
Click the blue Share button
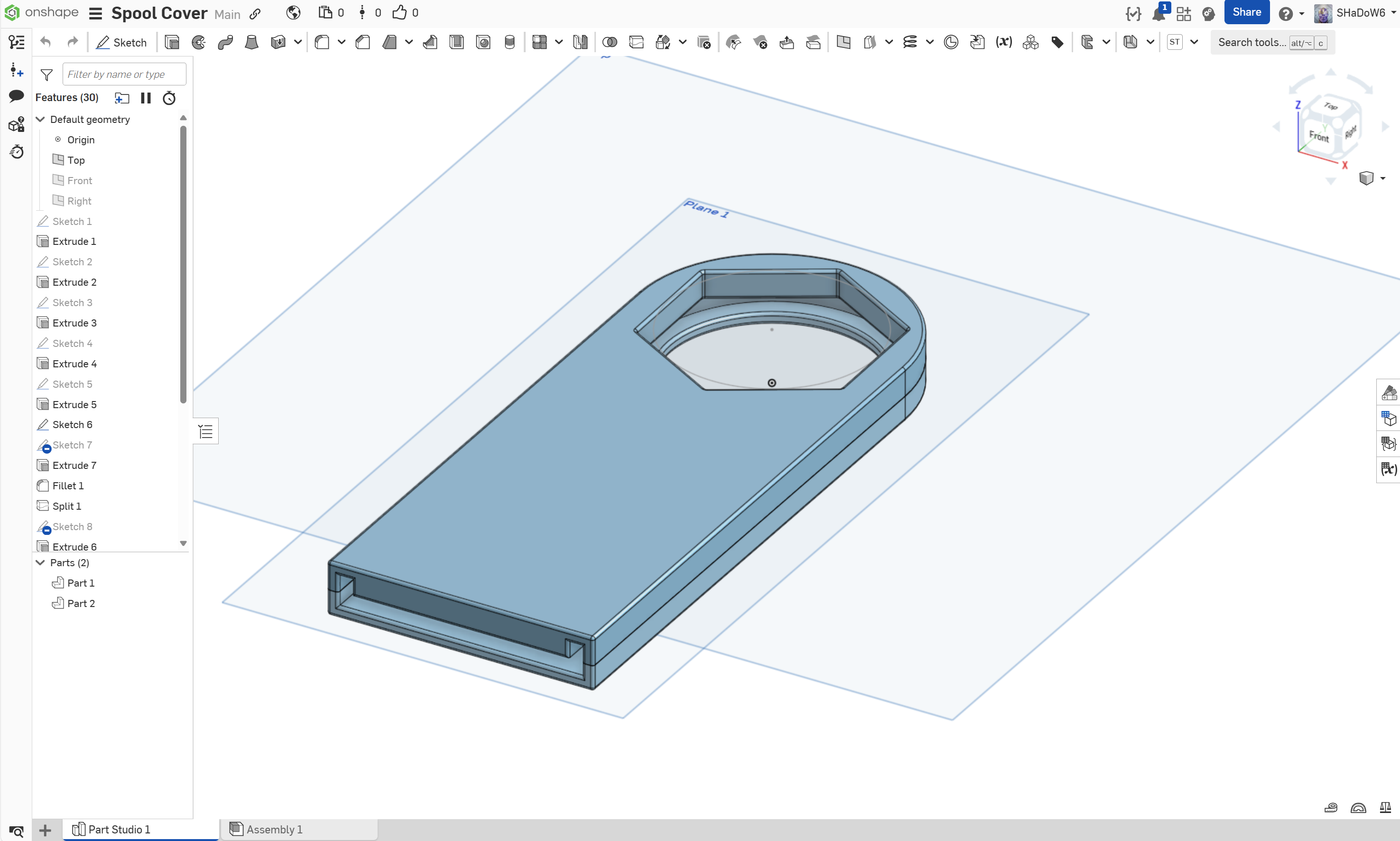tap(1246, 12)
